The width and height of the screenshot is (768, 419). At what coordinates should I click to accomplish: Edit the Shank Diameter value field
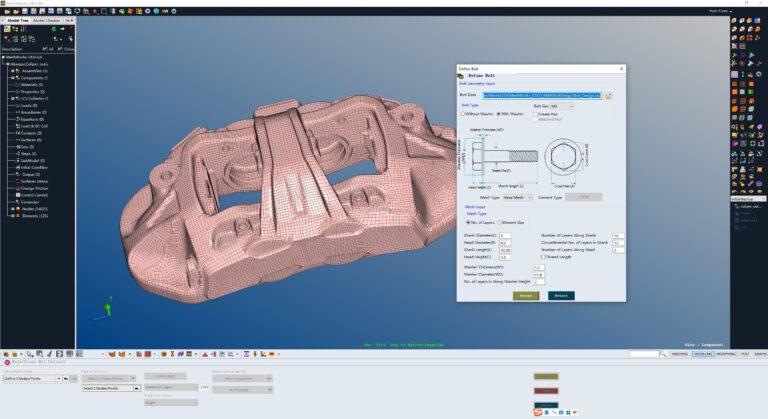(505, 236)
